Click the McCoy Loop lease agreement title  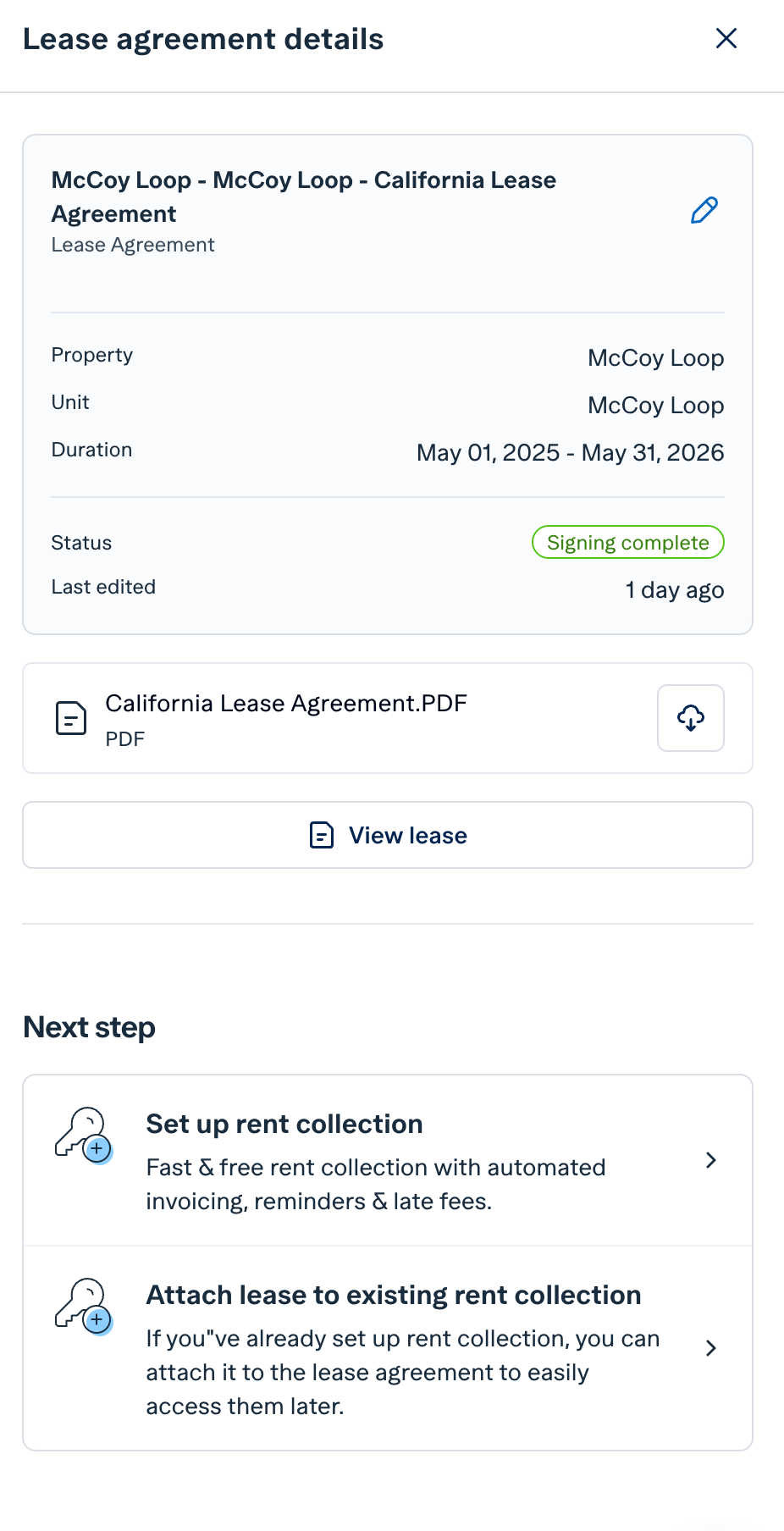point(304,196)
